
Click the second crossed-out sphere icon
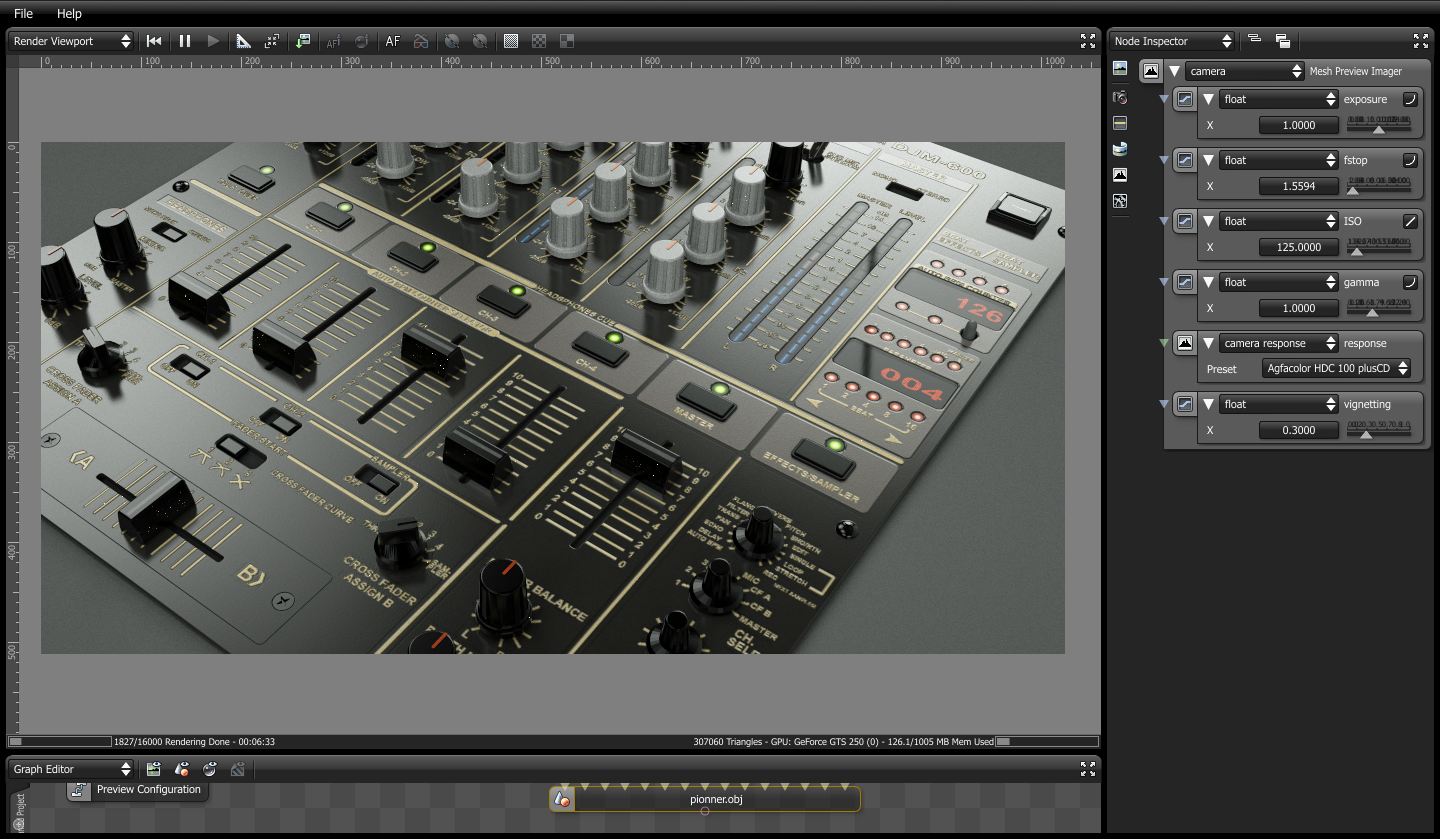pyautogui.click(x=480, y=41)
